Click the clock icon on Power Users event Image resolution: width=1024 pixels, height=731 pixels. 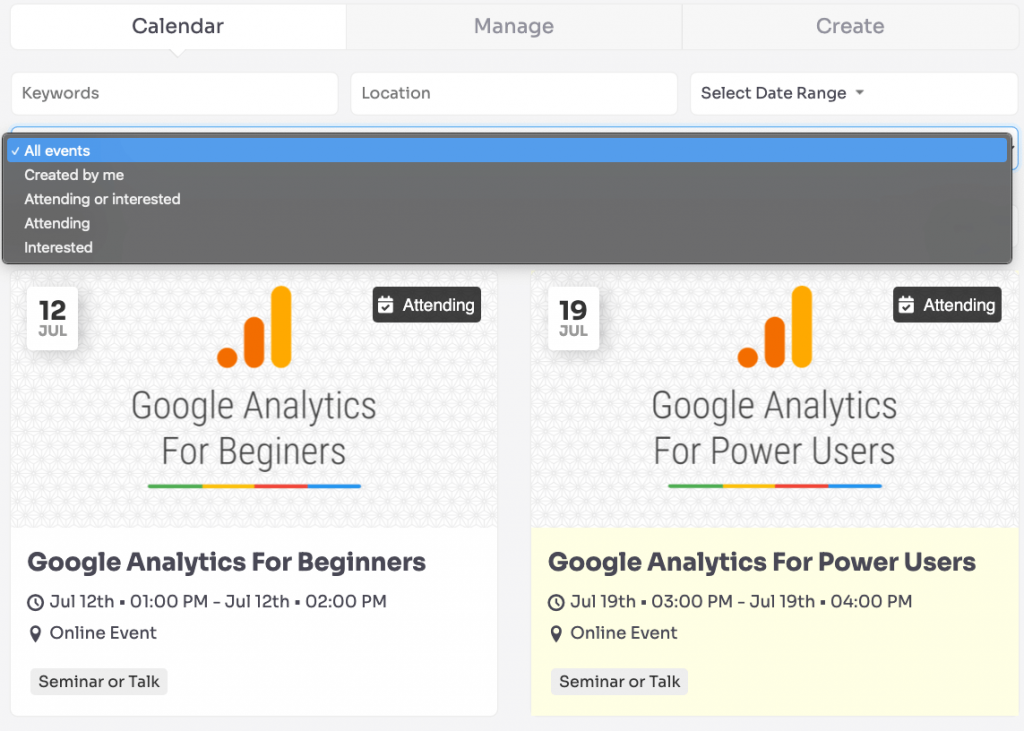coord(556,602)
